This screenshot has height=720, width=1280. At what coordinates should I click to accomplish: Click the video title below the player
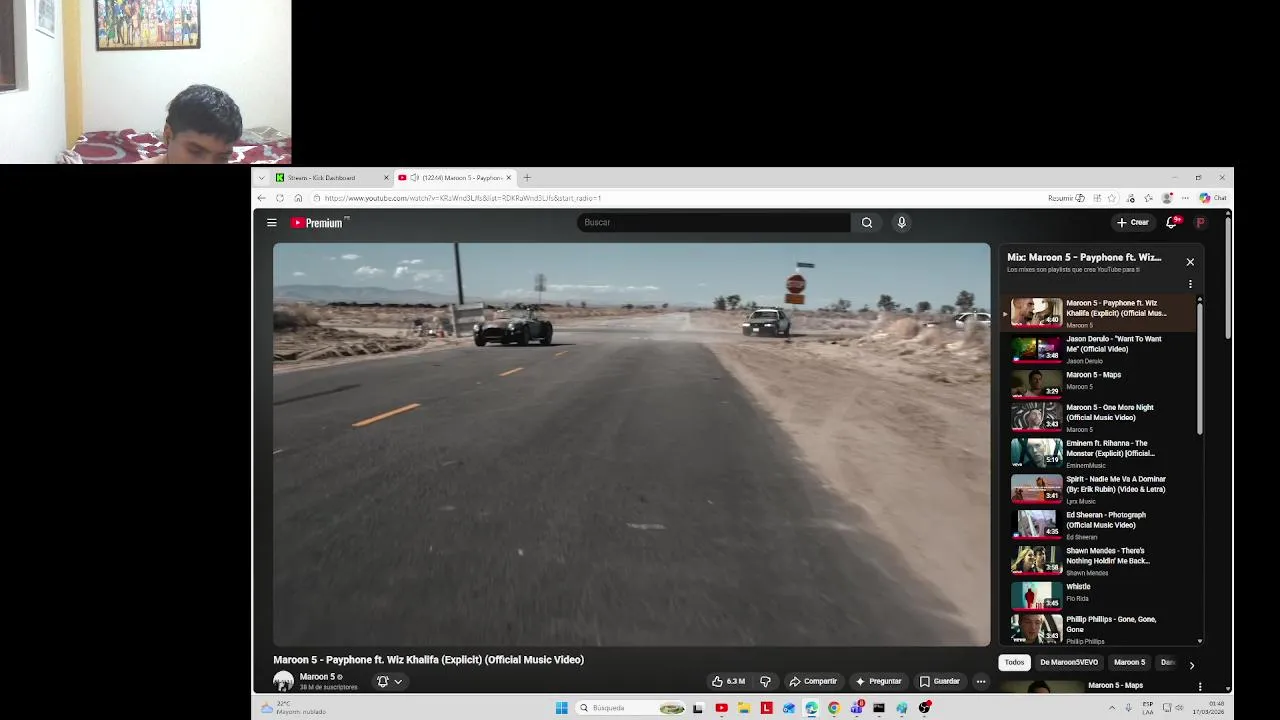pos(428,660)
